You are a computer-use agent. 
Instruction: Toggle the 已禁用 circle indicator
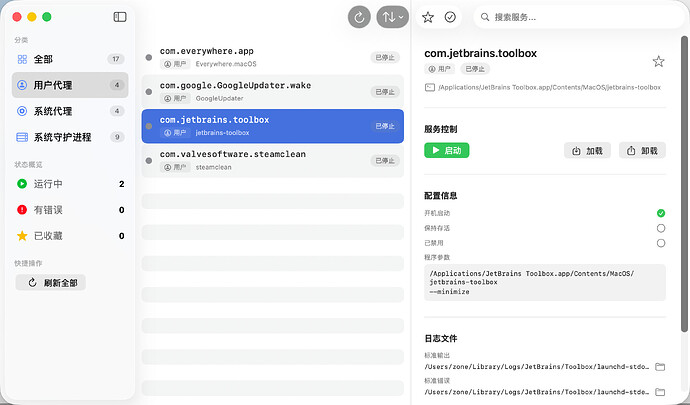[x=661, y=243]
